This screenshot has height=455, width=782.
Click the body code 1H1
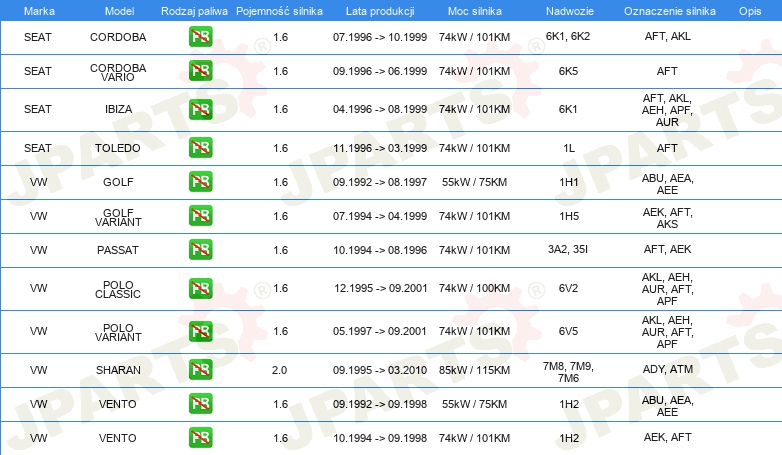pos(569,182)
